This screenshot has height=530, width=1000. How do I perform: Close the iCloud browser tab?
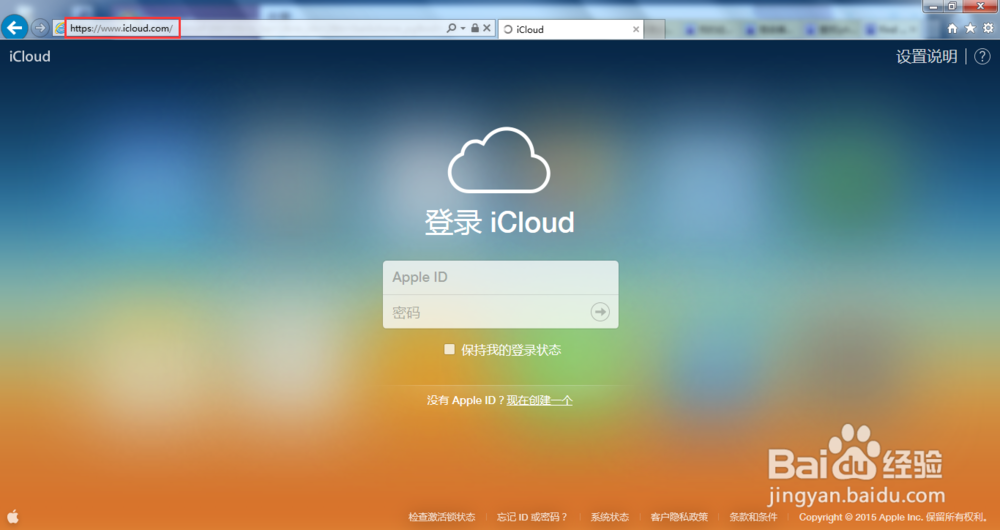[x=636, y=29]
